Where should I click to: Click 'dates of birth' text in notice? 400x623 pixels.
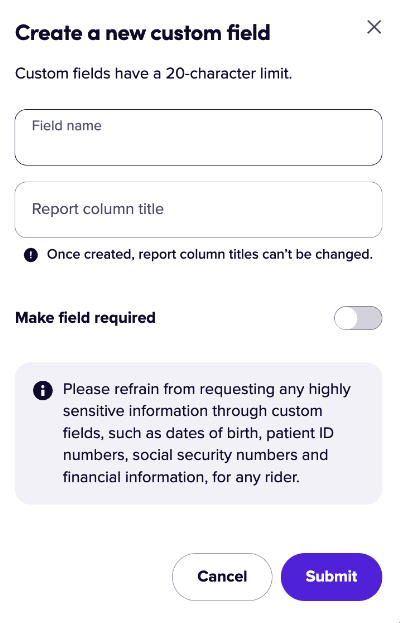pos(212,433)
